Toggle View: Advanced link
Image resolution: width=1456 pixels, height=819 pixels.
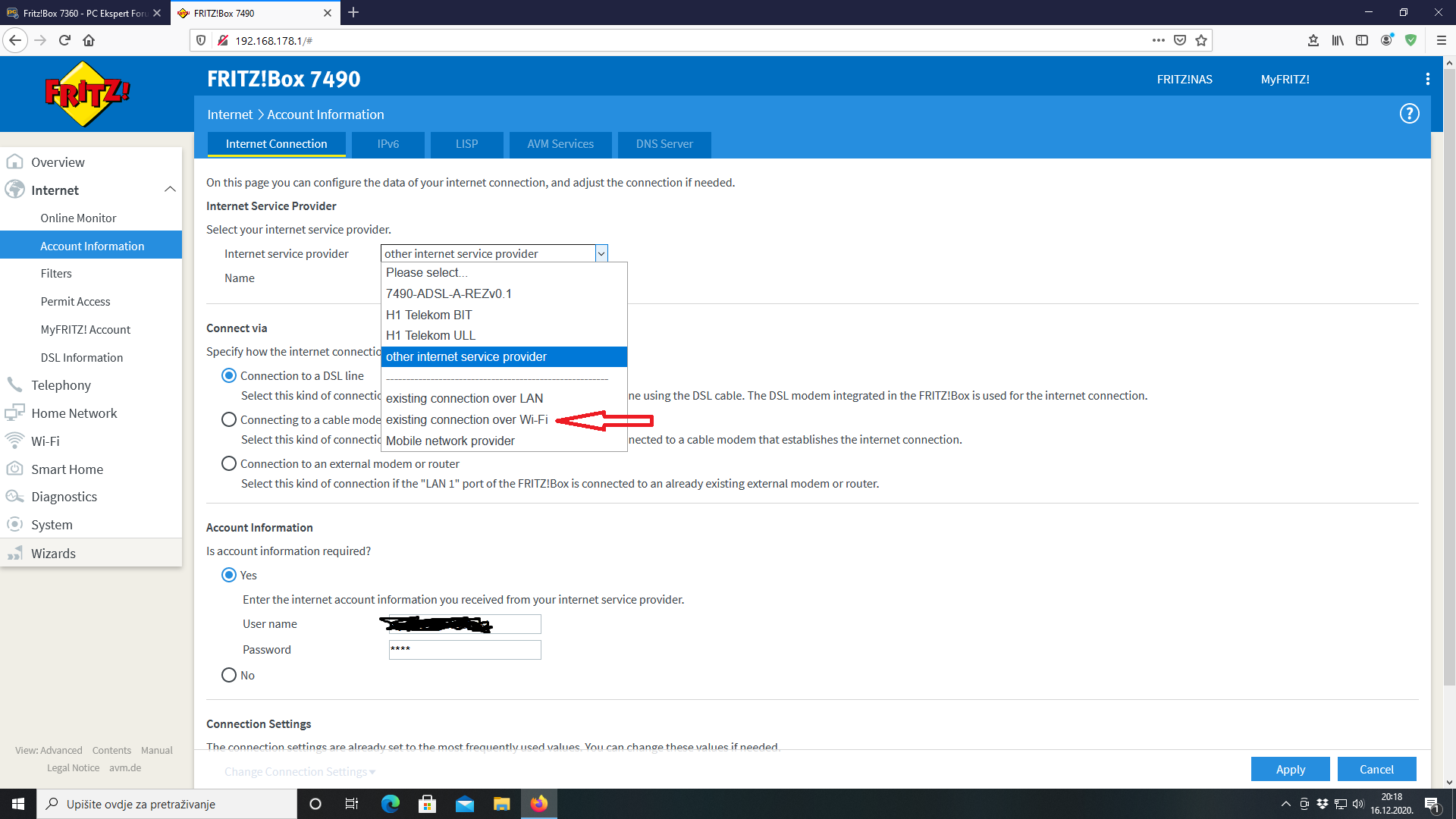click(49, 750)
